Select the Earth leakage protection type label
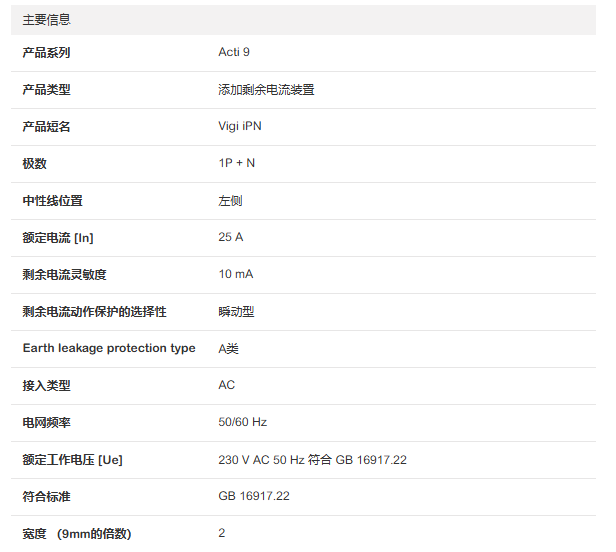The image size is (616, 552). (109, 348)
